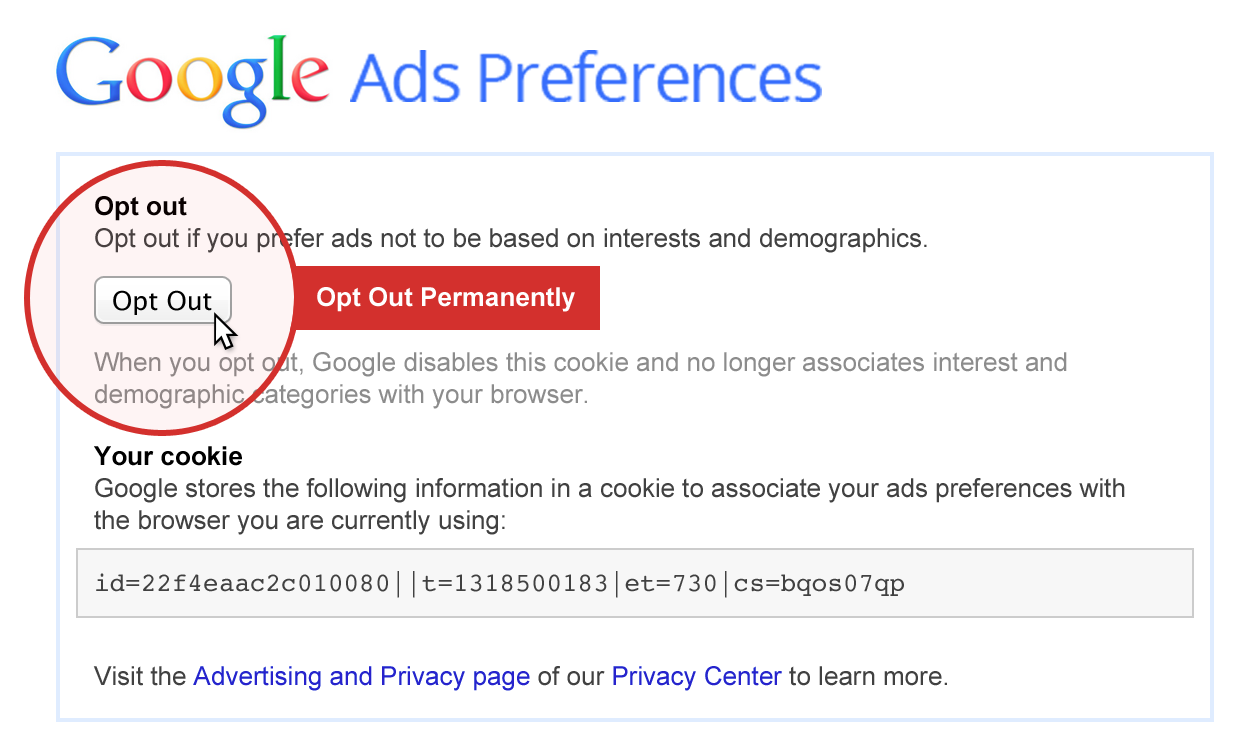
Task: Click the bold Opt out heading
Action: tap(141, 207)
